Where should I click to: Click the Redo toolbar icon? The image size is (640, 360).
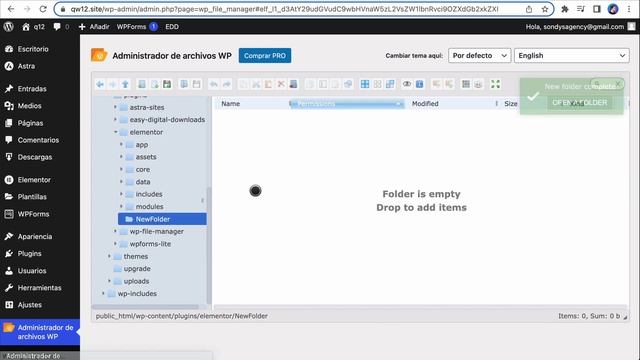pos(227,84)
